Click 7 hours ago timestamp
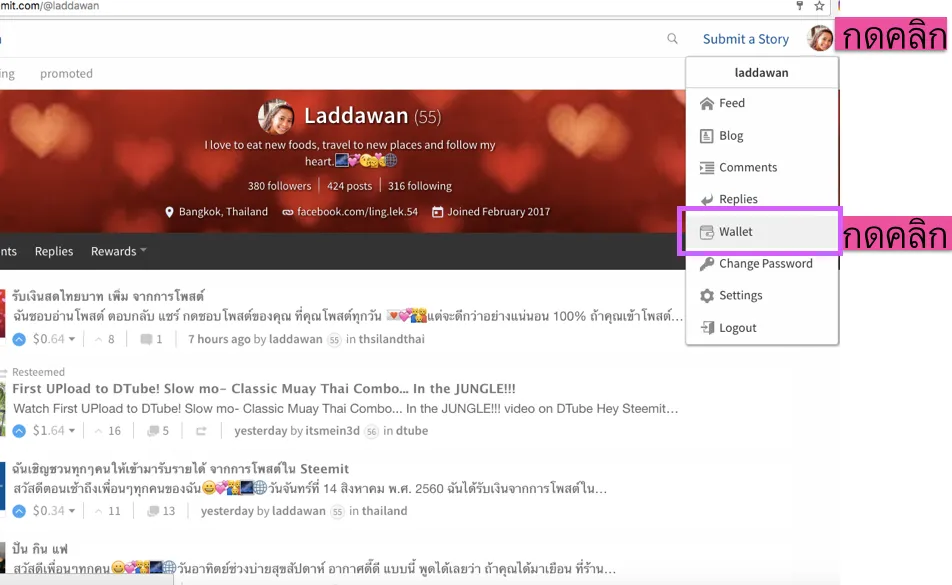The height and width of the screenshot is (585, 952). (219, 339)
